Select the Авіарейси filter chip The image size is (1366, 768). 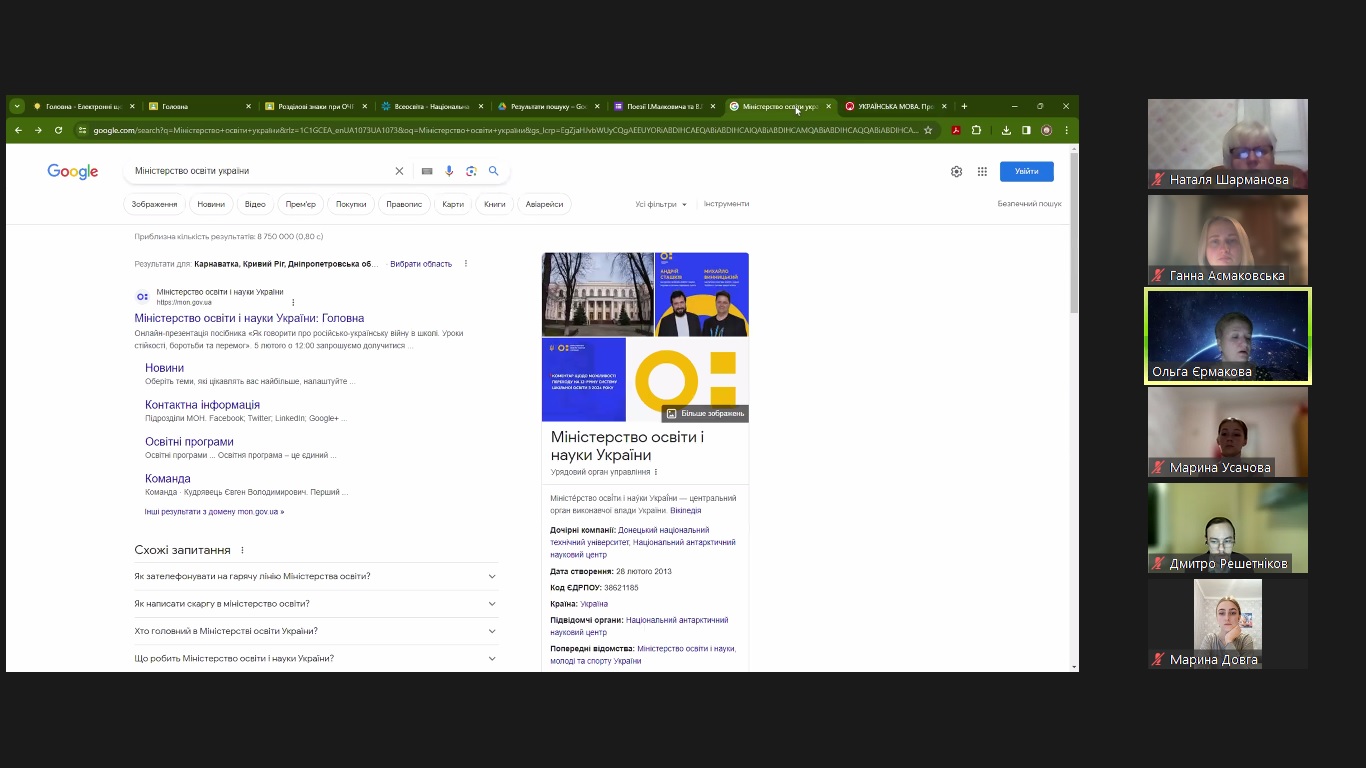pos(545,204)
